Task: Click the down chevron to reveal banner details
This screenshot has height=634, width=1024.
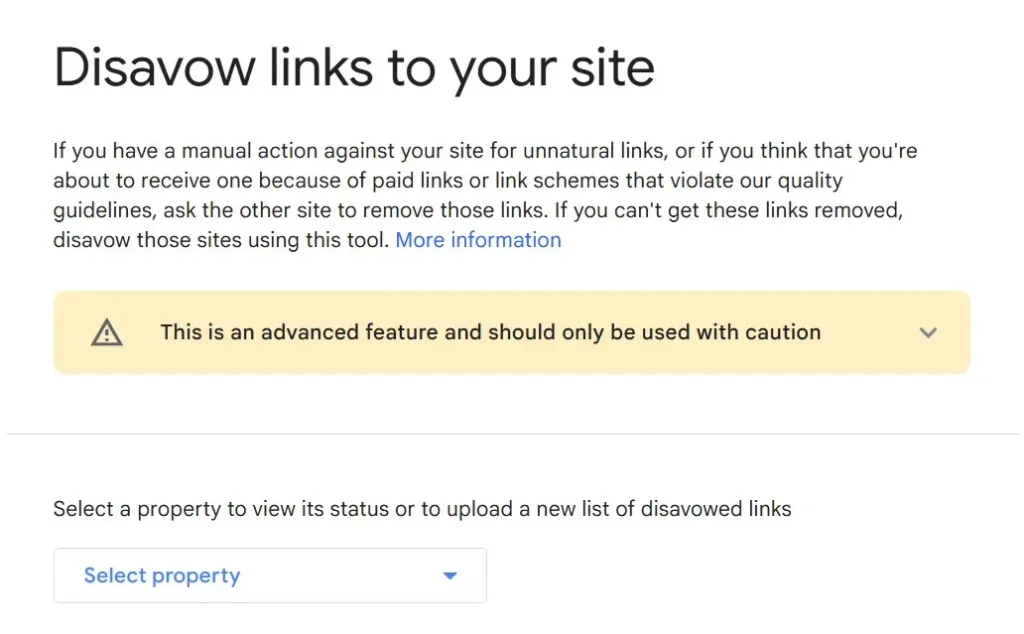Action: click(x=928, y=332)
